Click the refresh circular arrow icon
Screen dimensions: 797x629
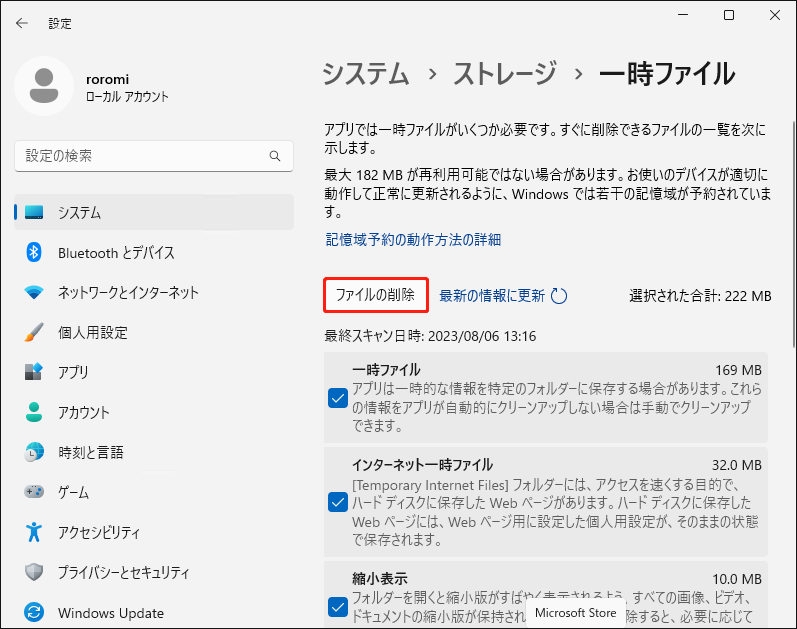tap(559, 296)
